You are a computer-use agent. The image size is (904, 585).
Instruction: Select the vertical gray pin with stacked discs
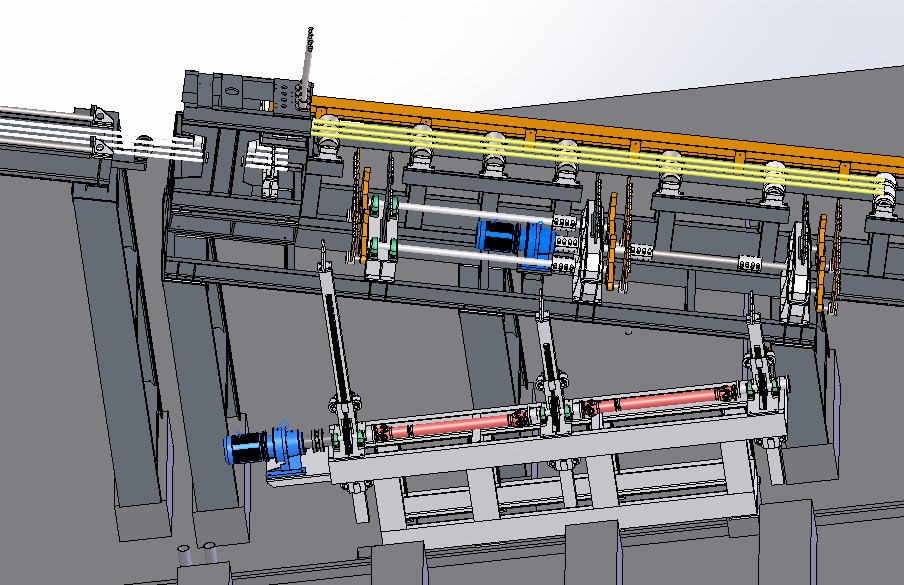[307, 66]
